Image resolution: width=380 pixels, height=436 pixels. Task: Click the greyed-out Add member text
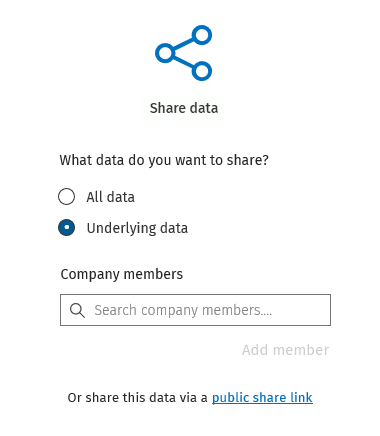point(285,350)
